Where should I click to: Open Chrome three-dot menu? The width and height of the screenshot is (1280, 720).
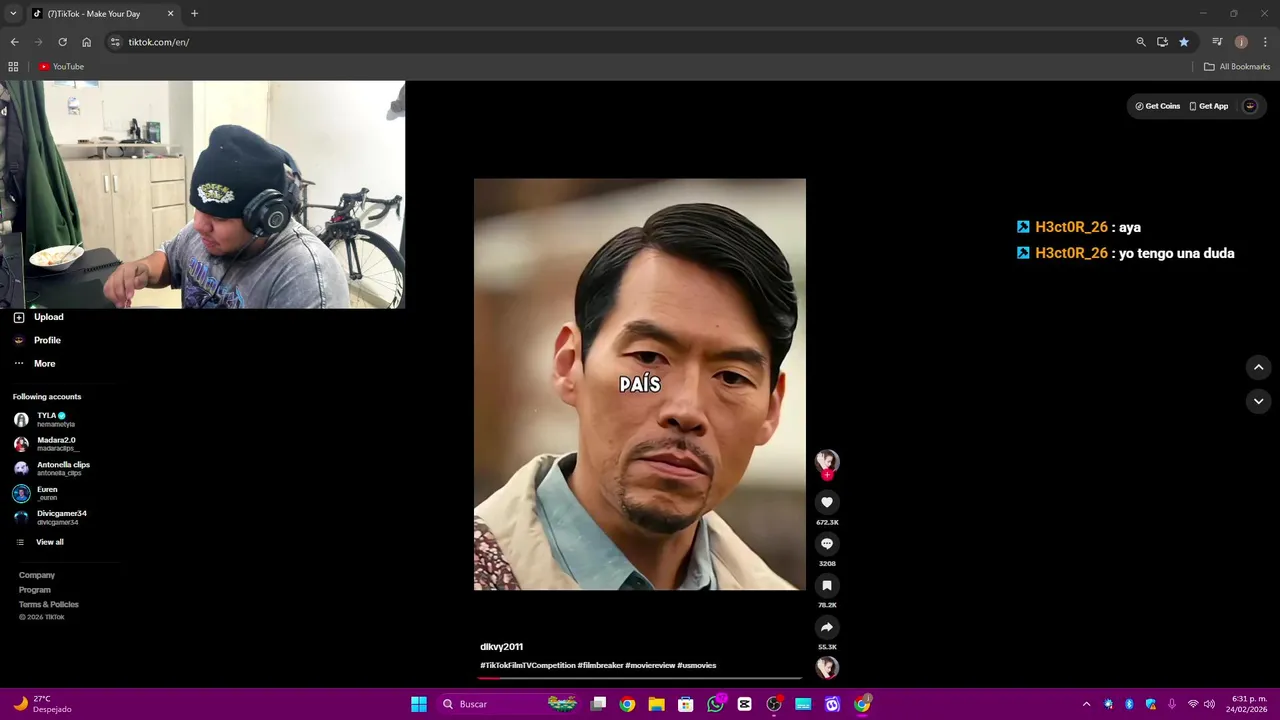click(x=1266, y=42)
